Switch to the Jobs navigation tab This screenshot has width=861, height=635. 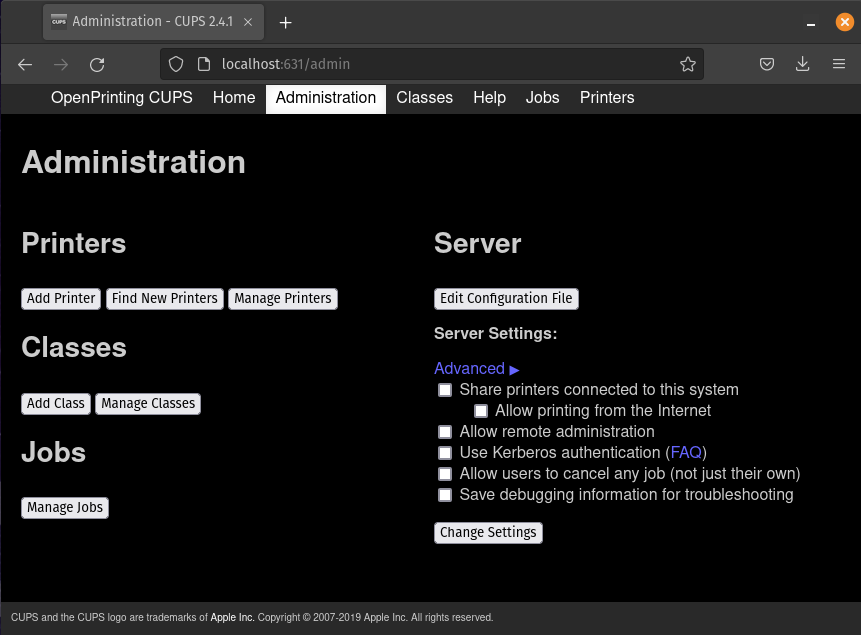(542, 98)
